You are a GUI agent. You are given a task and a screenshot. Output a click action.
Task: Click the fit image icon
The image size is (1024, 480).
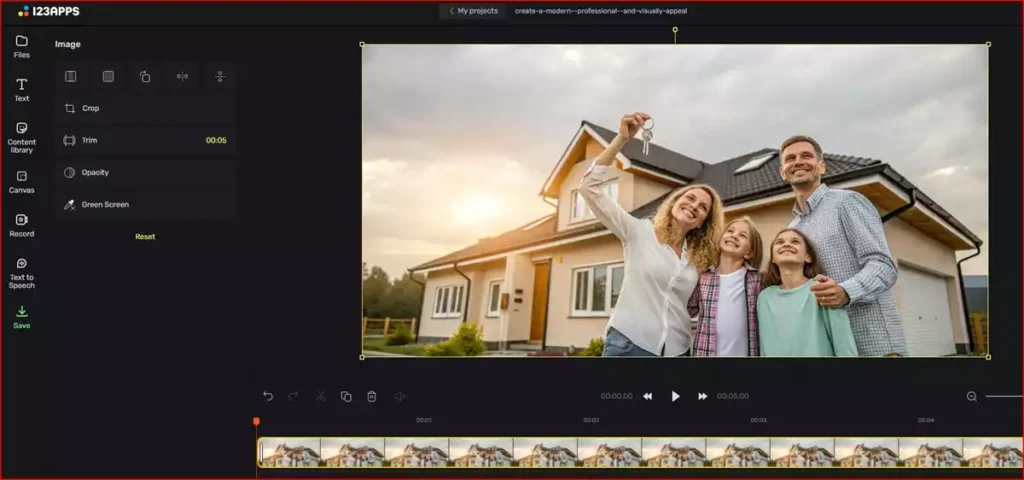[71, 76]
